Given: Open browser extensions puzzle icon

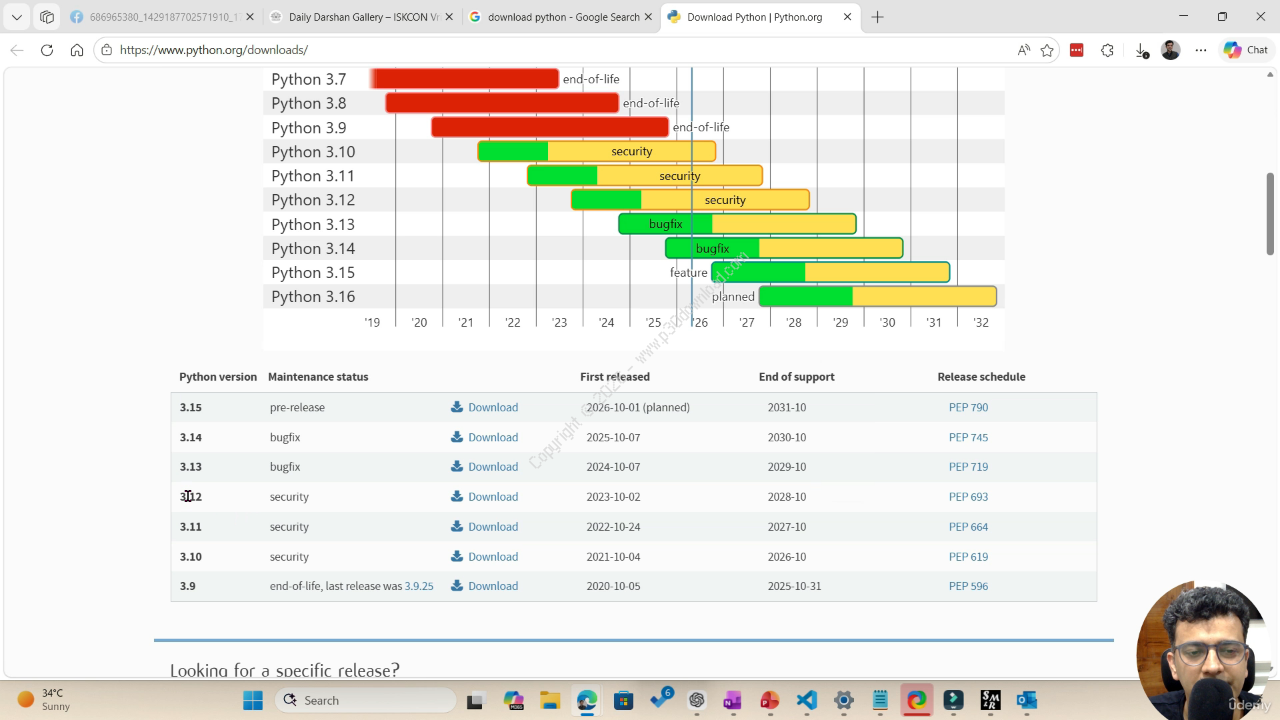Looking at the screenshot, I should pyautogui.click(x=1107, y=50).
